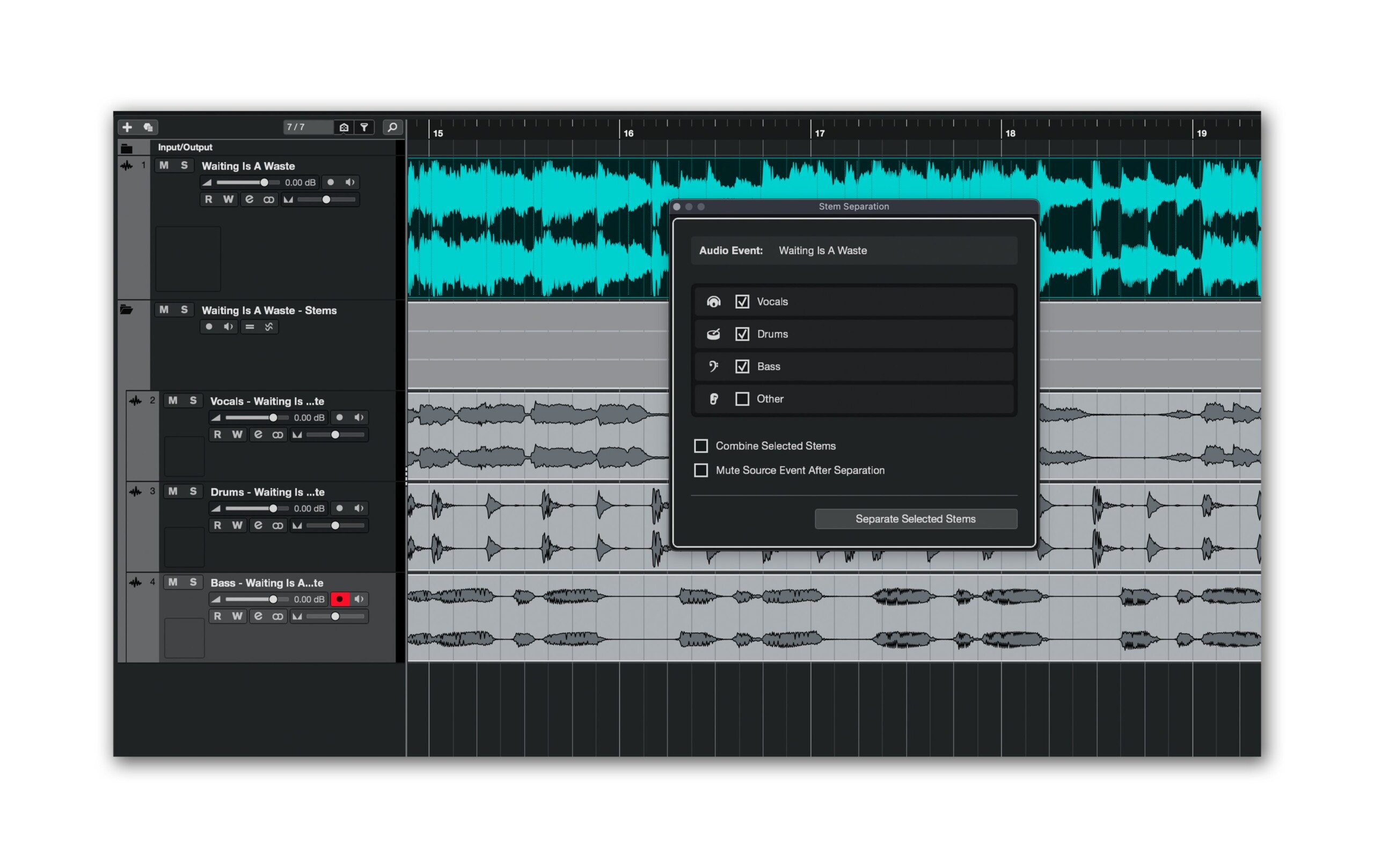The width and height of the screenshot is (1374, 868).
Task: Click the Add Track plus icon
Action: (128, 127)
